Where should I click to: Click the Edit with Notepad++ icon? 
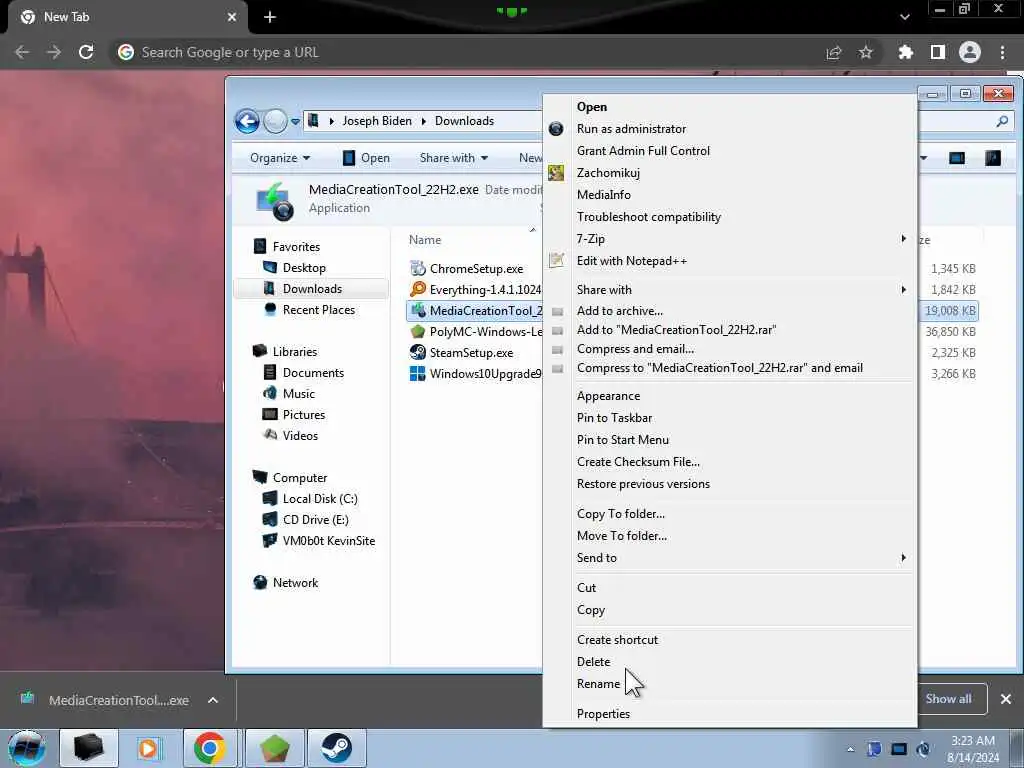coord(556,261)
